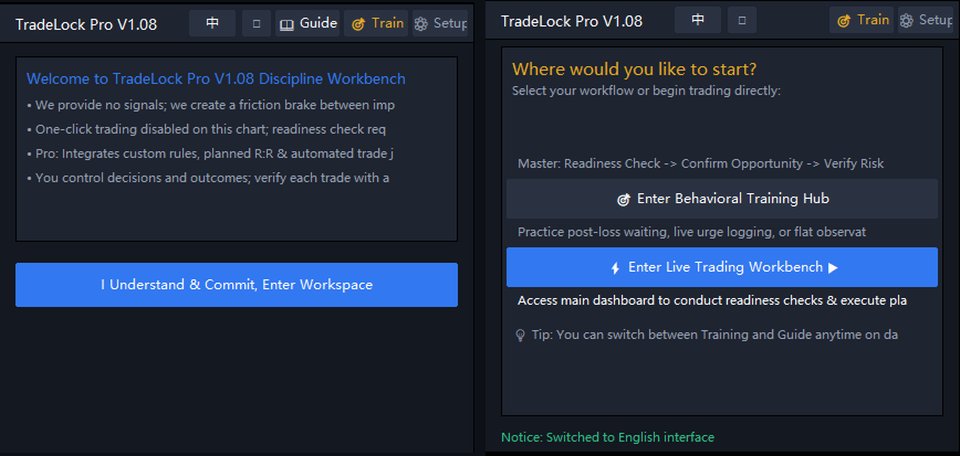Open the Setup tab in right panel
This screenshot has height=456, width=960.
tap(926, 20)
